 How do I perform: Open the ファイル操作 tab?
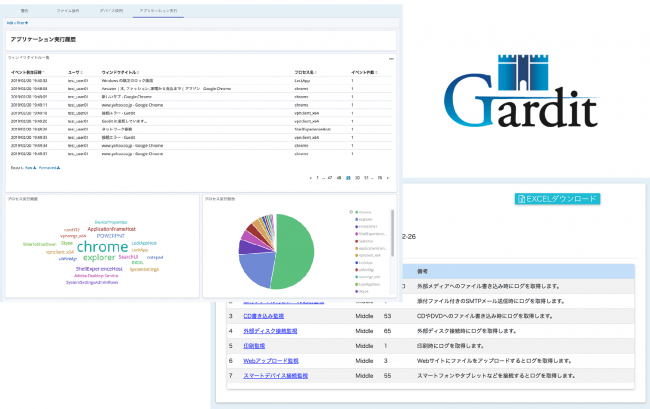click(69, 8)
